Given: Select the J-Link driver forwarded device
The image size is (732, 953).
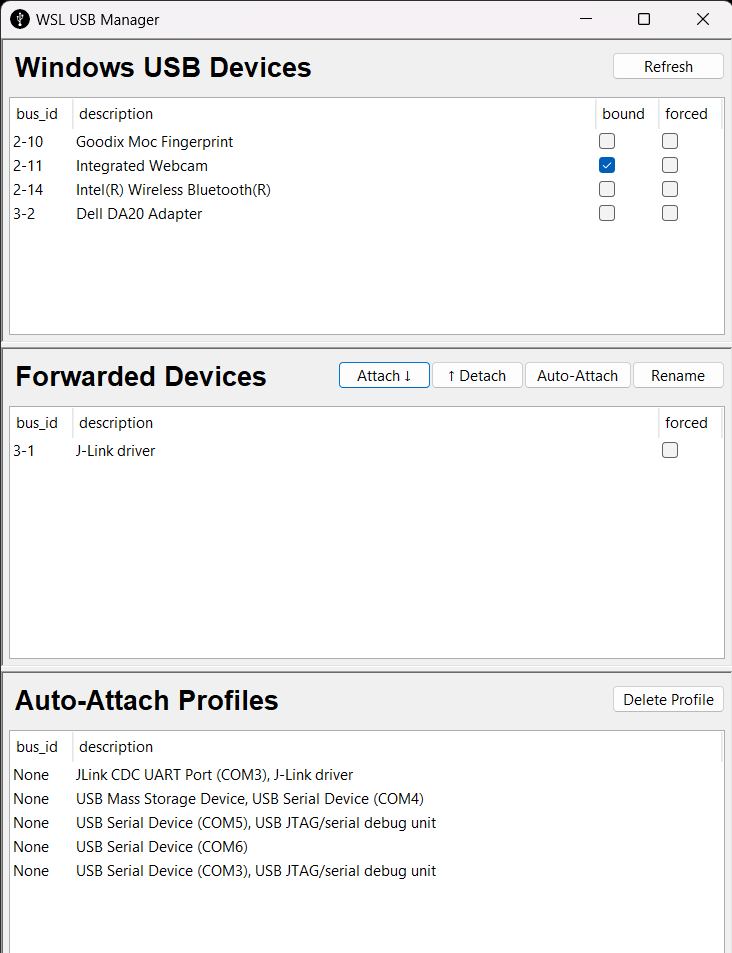Looking at the screenshot, I should tap(367, 450).
